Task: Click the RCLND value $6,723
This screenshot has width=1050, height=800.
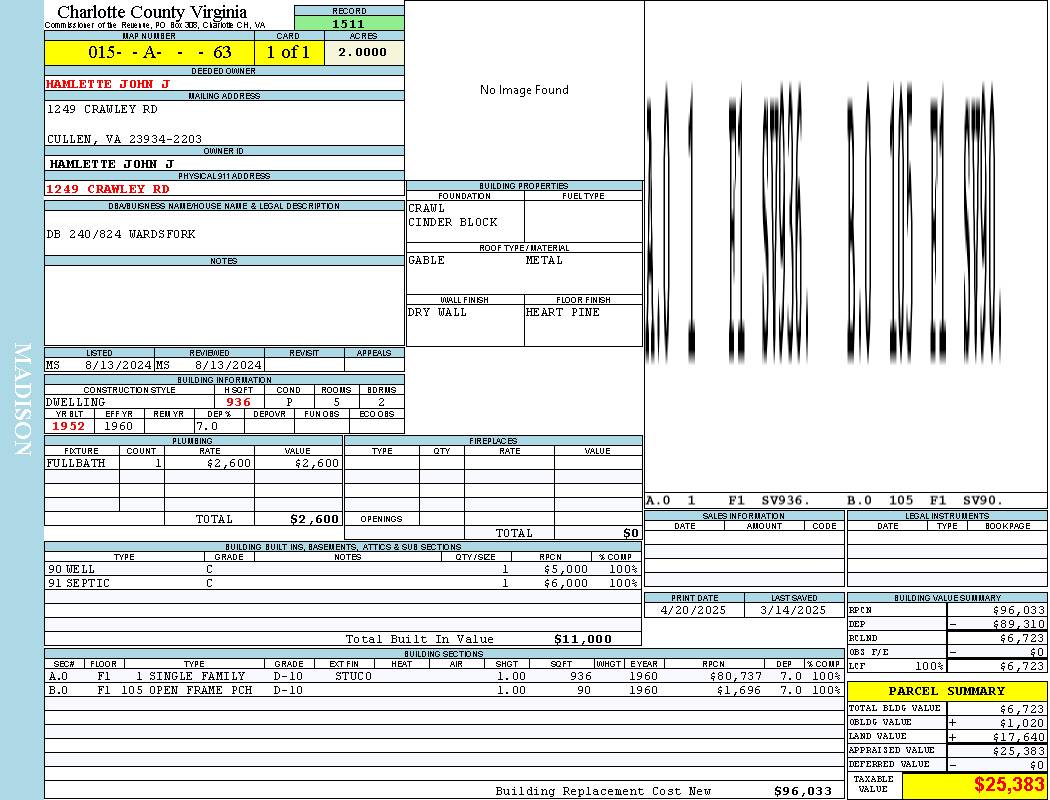Action: click(1023, 638)
